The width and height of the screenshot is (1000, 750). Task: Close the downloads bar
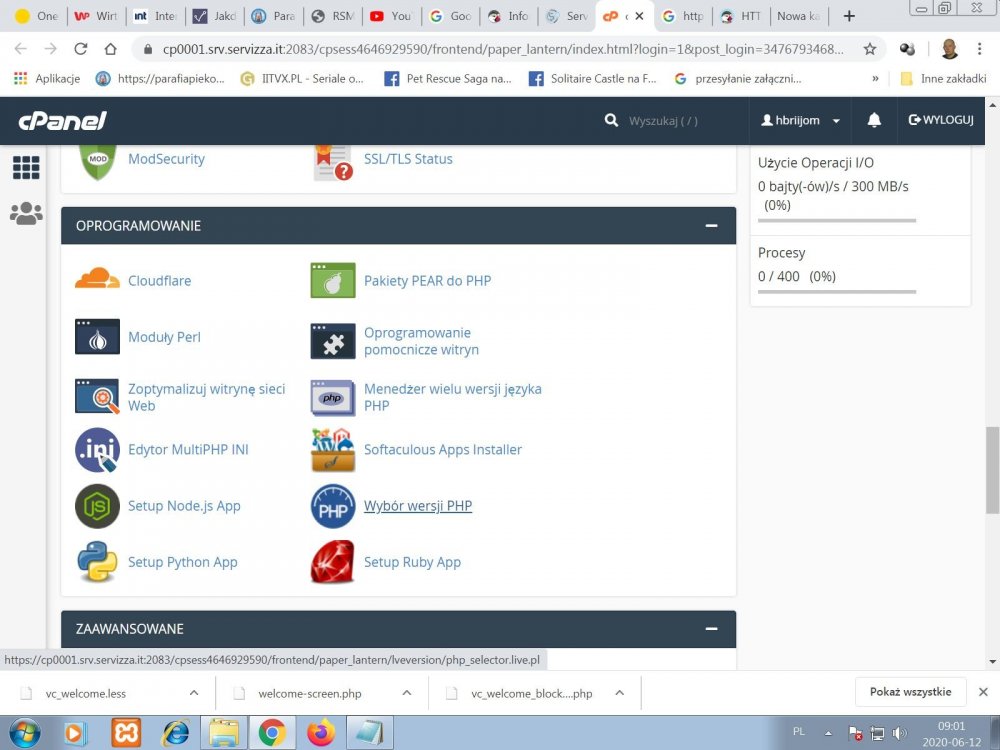pyautogui.click(x=983, y=692)
